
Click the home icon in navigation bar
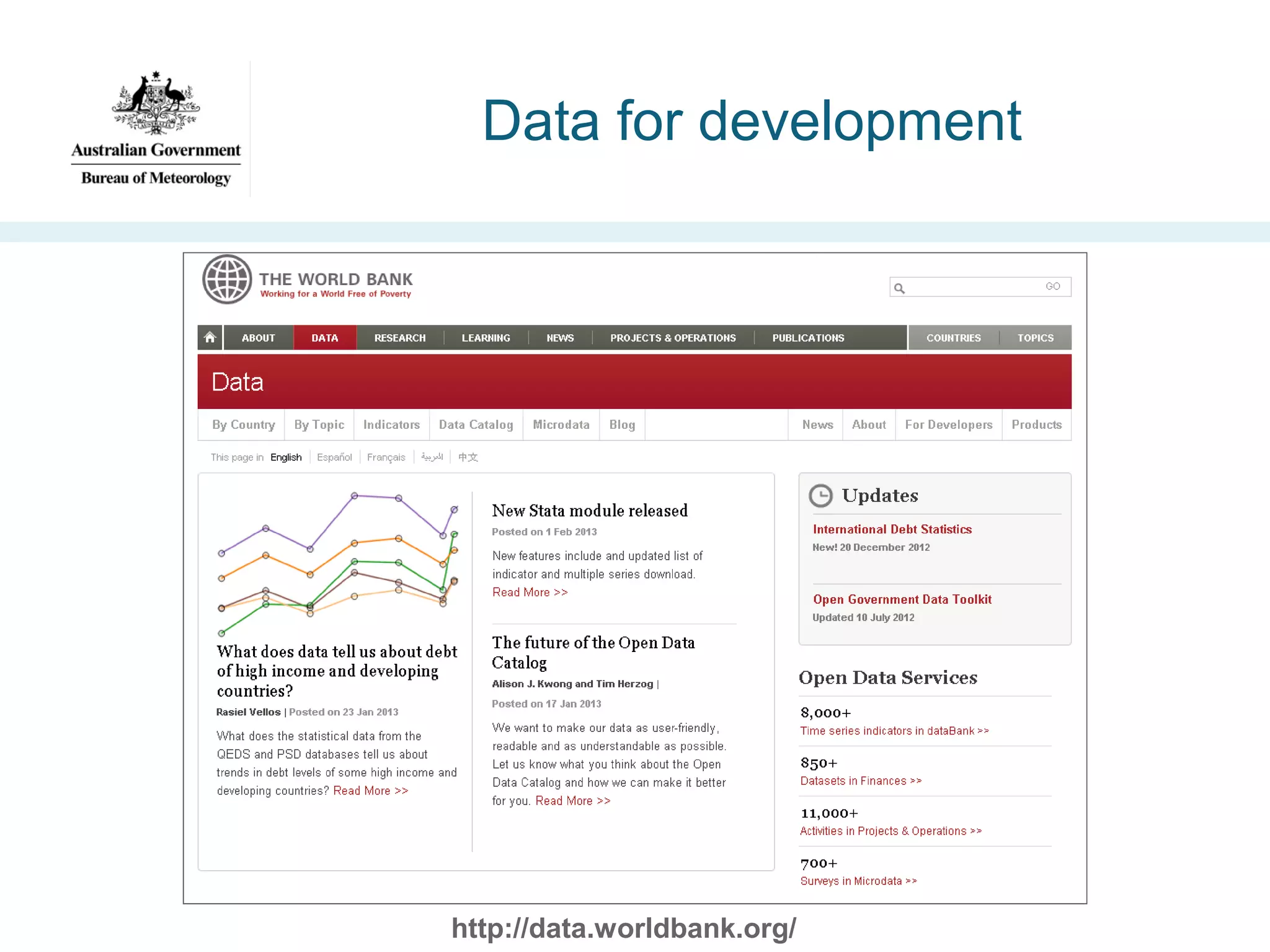210,337
